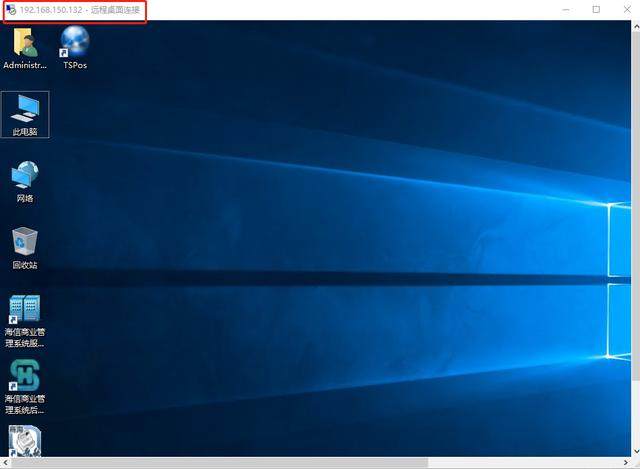
Task: Maximize the Remote Desktop Connection window
Action: click(x=596, y=9)
